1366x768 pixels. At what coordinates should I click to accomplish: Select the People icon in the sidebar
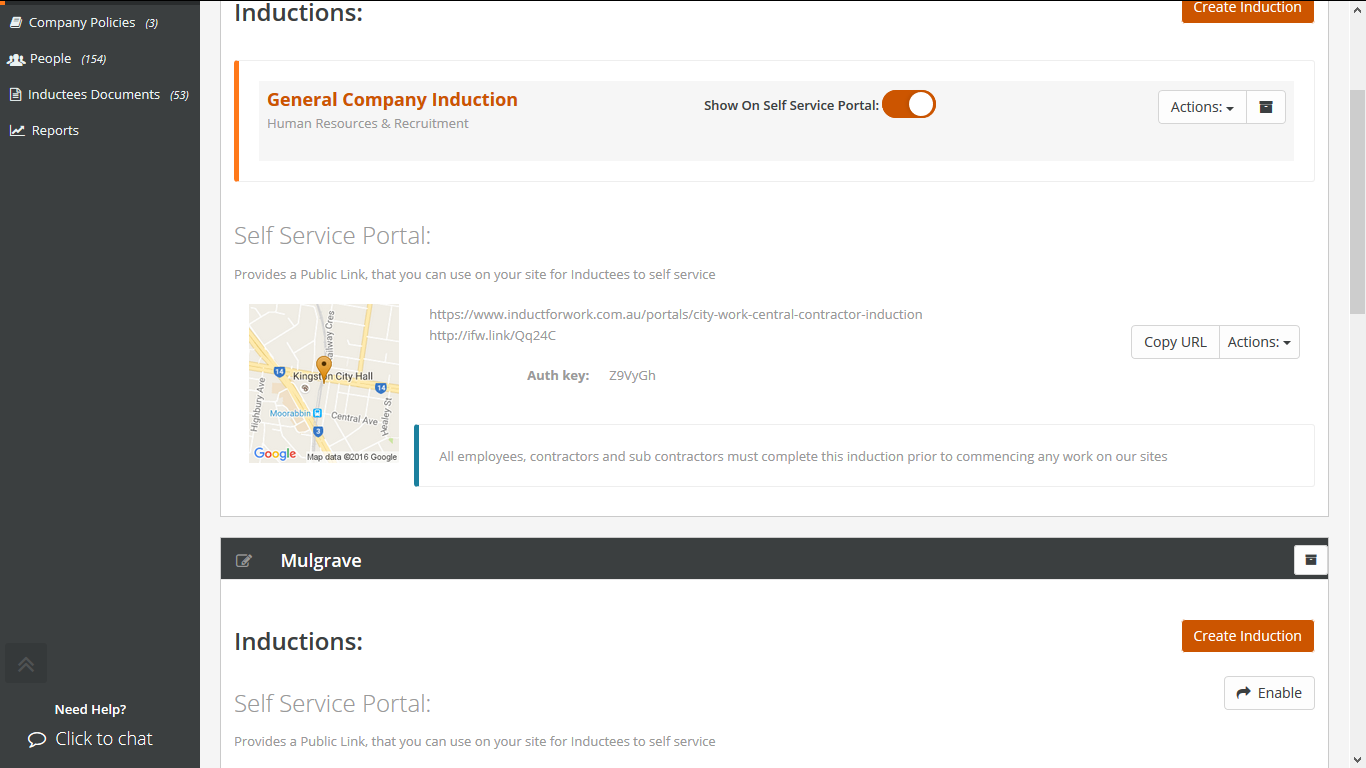click(x=16, y=58)
